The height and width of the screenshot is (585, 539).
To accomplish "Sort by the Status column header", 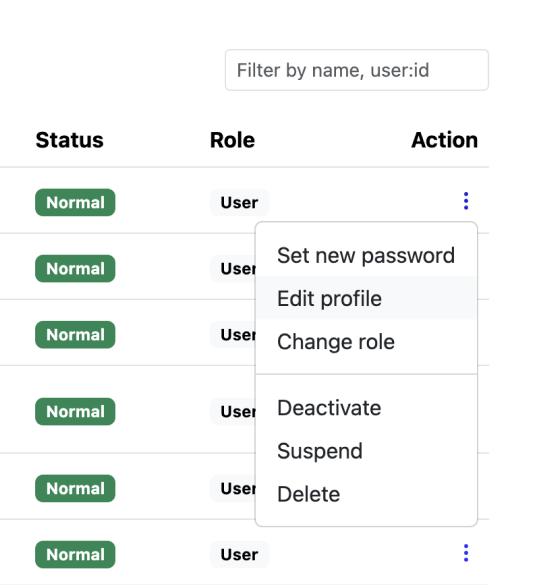I will click(x=69, y=140).
